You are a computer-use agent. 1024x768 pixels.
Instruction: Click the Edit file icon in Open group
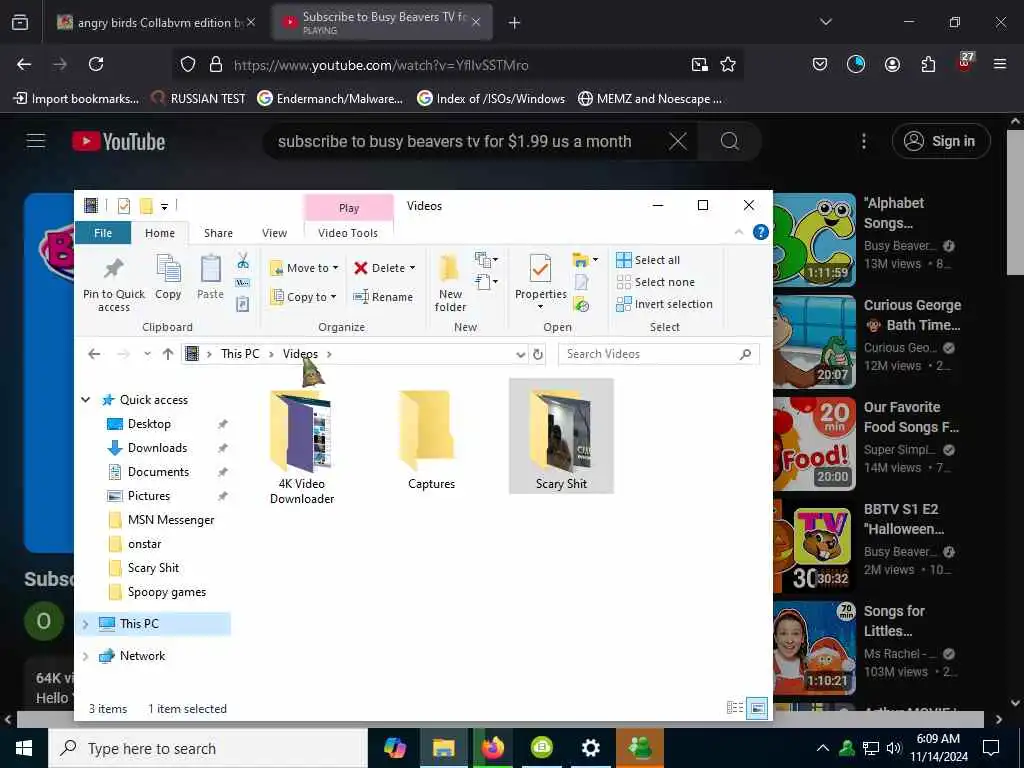[x=581, y=282]
